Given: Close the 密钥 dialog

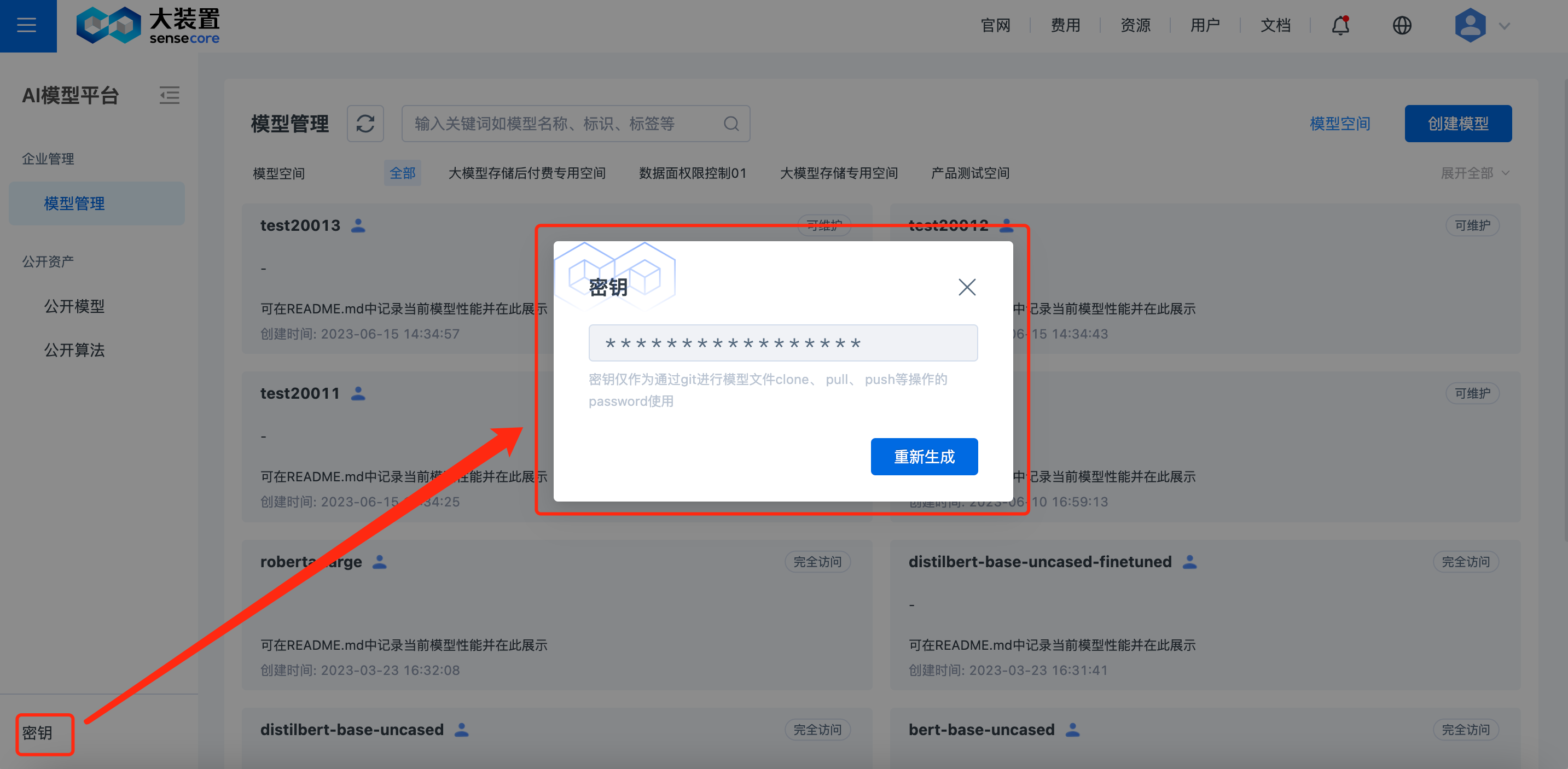Looking at the screenshot, I should 967,287.
